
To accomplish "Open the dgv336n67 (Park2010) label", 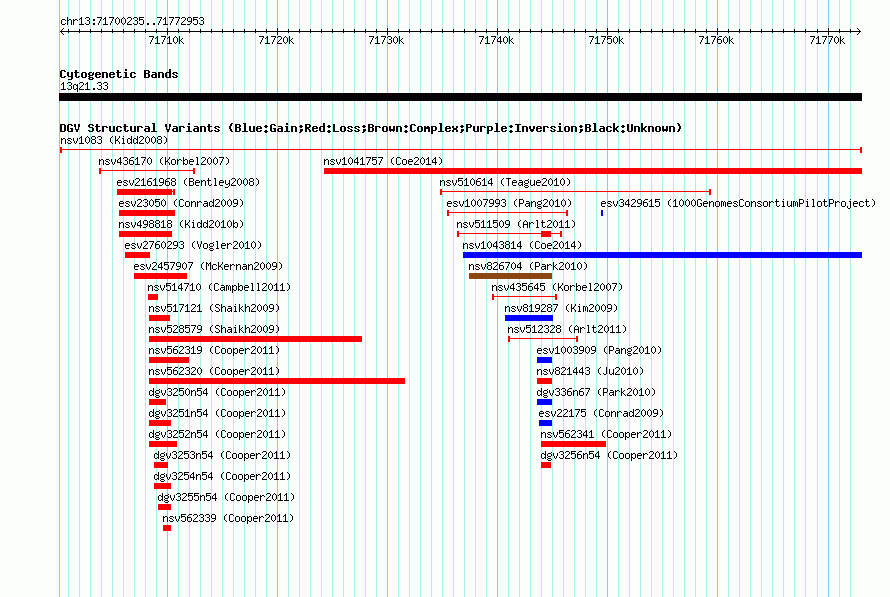I will coord(596,392).
